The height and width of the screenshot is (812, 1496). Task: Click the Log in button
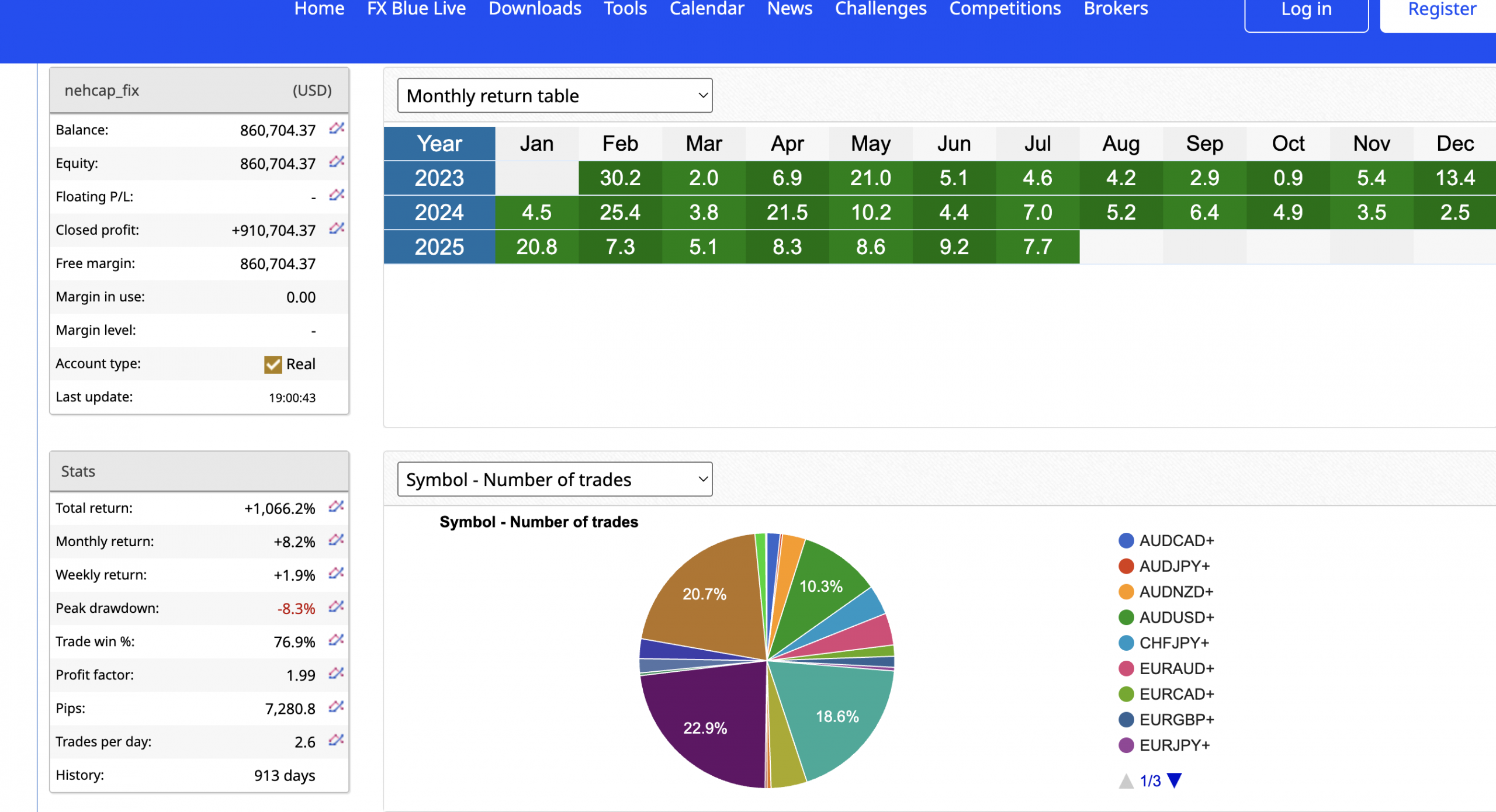click(x=1306, y=11)
